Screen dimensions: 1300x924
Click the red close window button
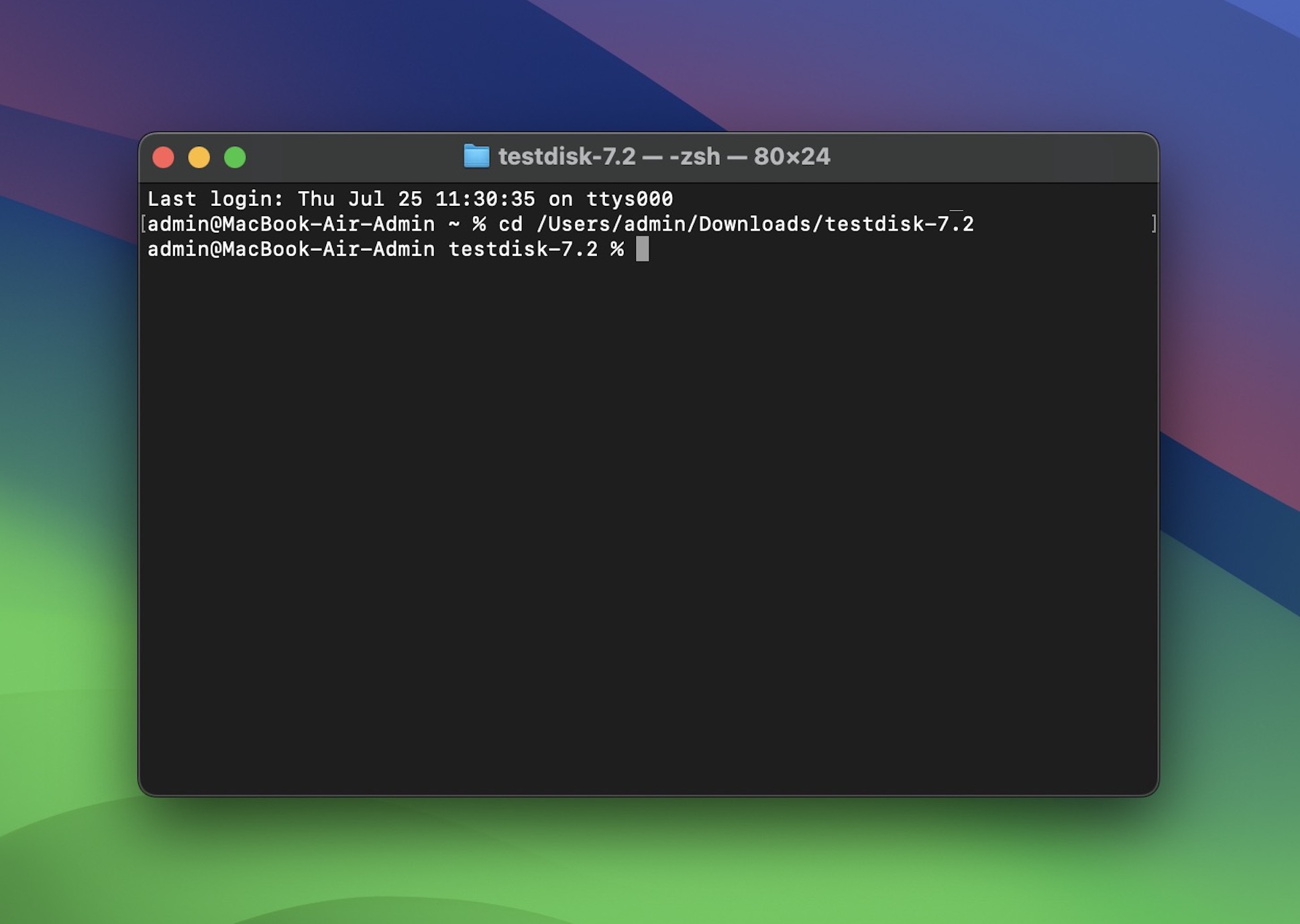click(x=163, y=158)
